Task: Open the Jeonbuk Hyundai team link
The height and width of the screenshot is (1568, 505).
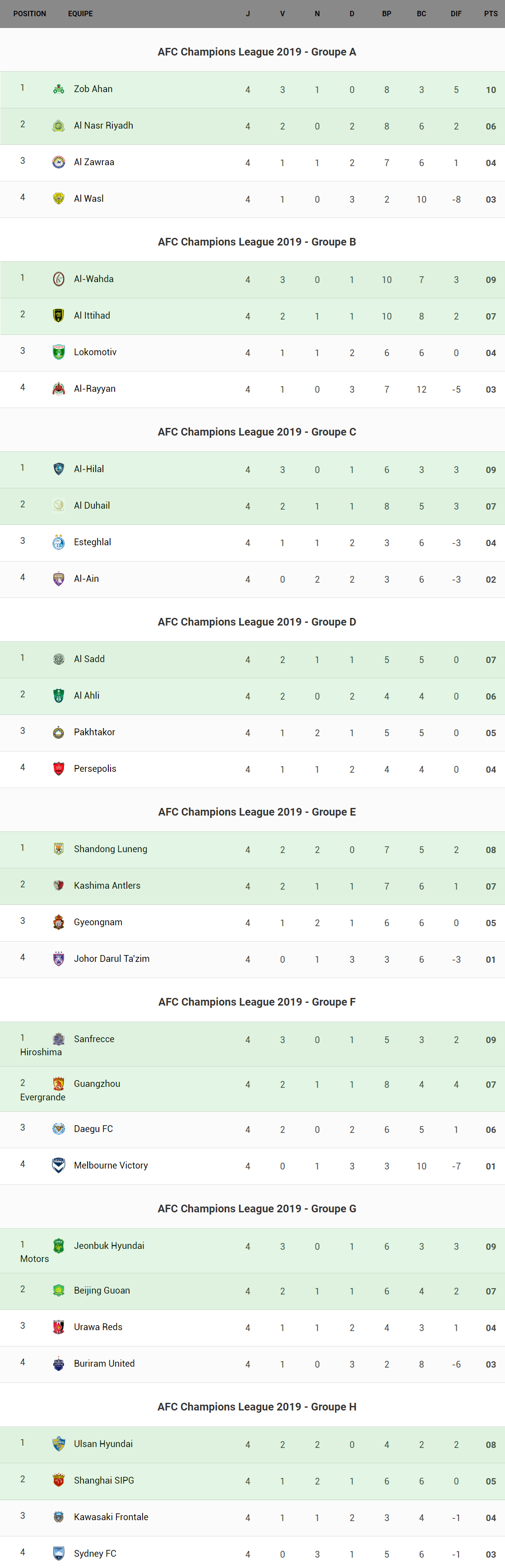Action: [x=109, y=1246]
